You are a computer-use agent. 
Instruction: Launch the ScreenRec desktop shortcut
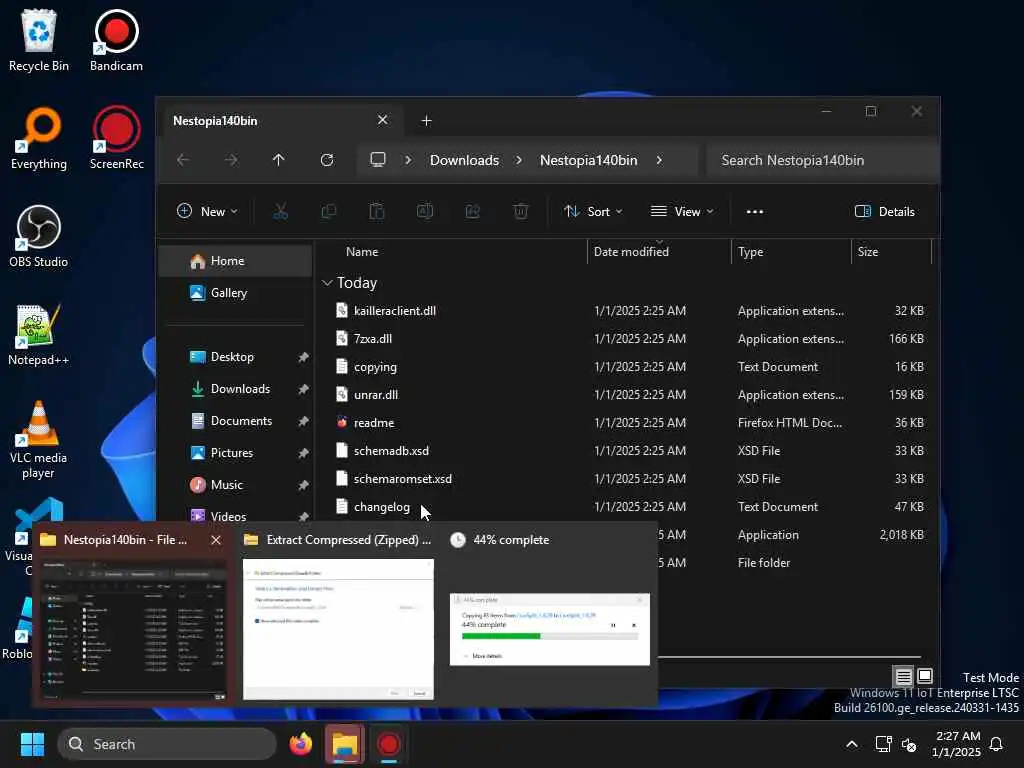(x=116, y=138)
